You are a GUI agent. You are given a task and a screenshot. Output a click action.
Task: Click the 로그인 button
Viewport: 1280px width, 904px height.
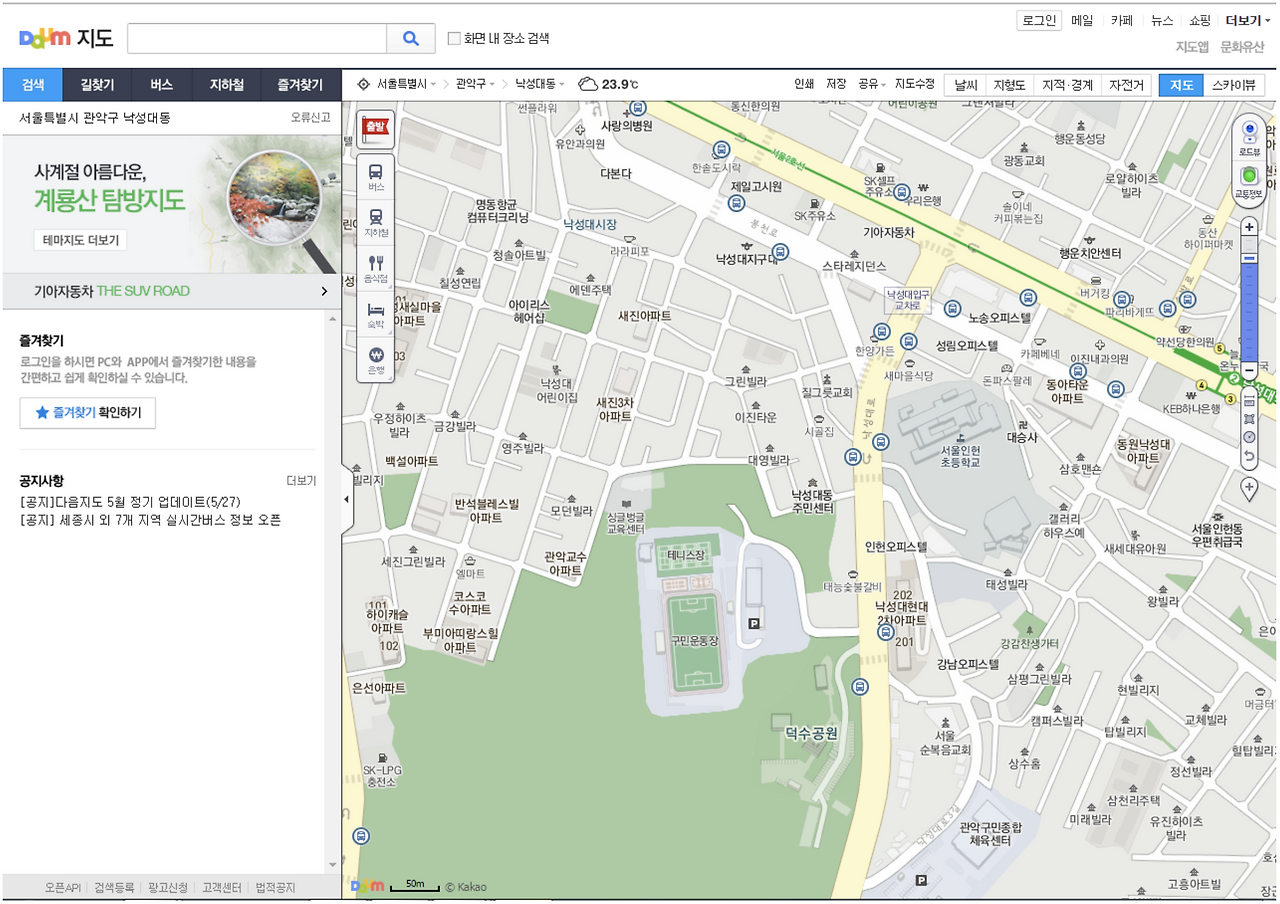click(1039, 20)
